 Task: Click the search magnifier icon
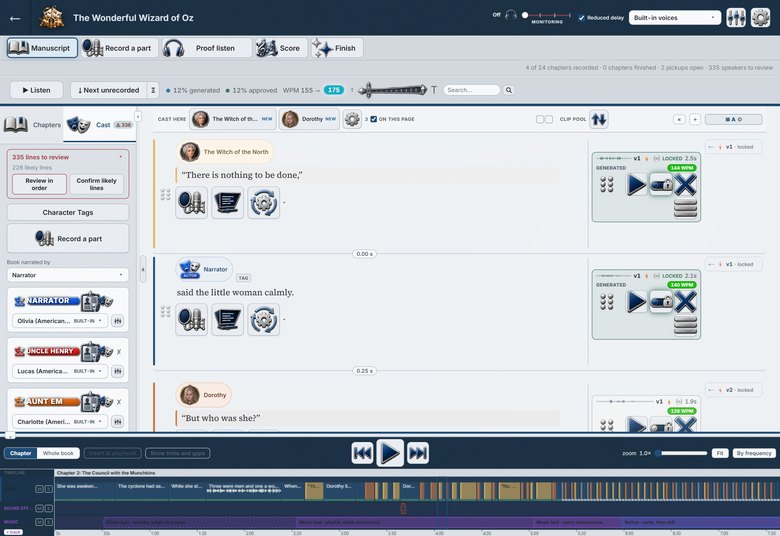[508, 90]
